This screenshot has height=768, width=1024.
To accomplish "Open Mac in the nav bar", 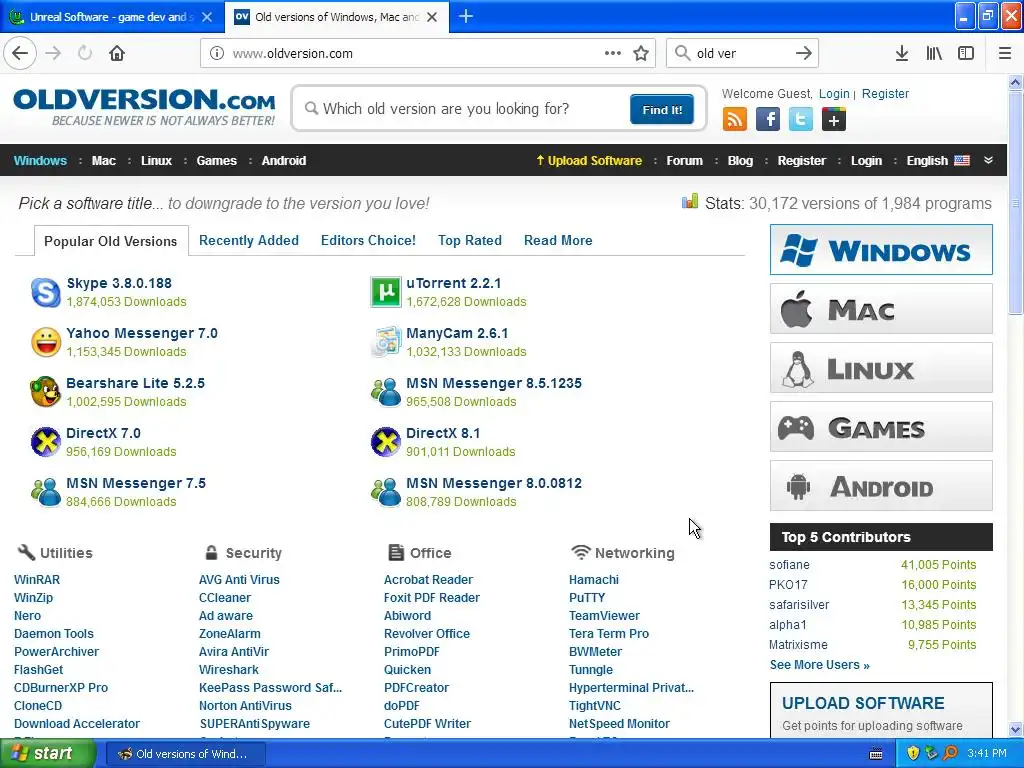I will (x=103, y=161).
